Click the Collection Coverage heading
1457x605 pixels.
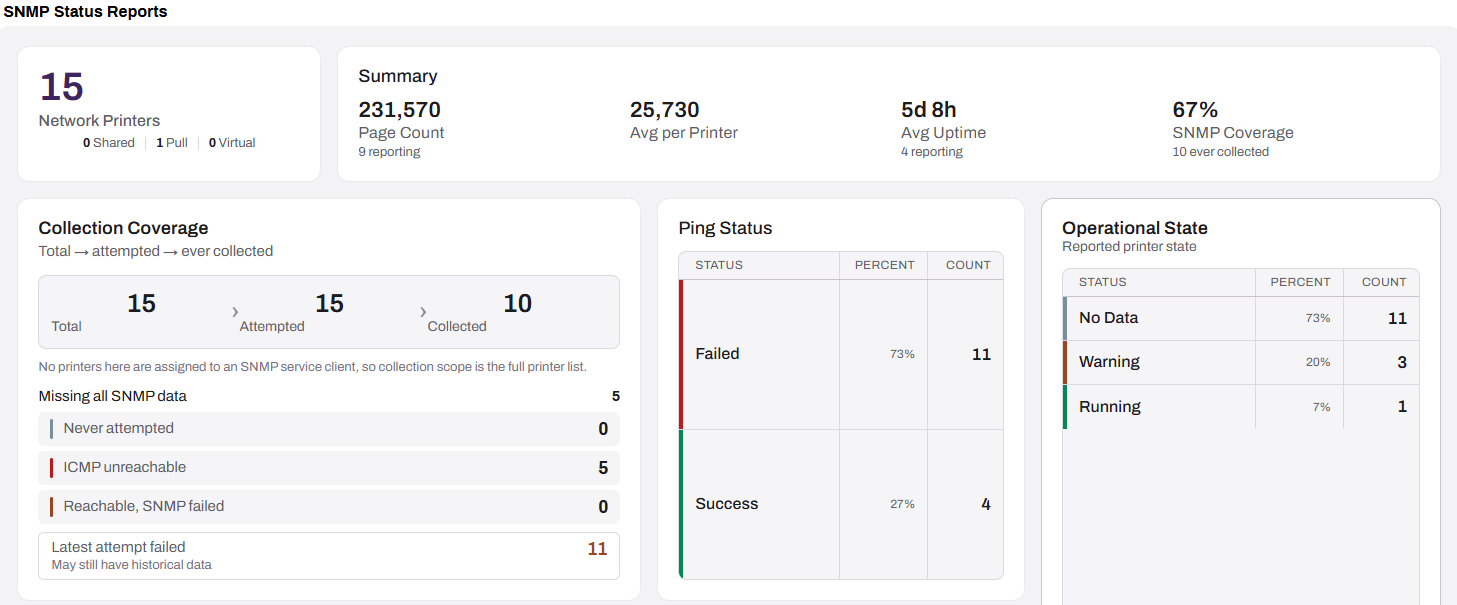(x=124, y=228)
